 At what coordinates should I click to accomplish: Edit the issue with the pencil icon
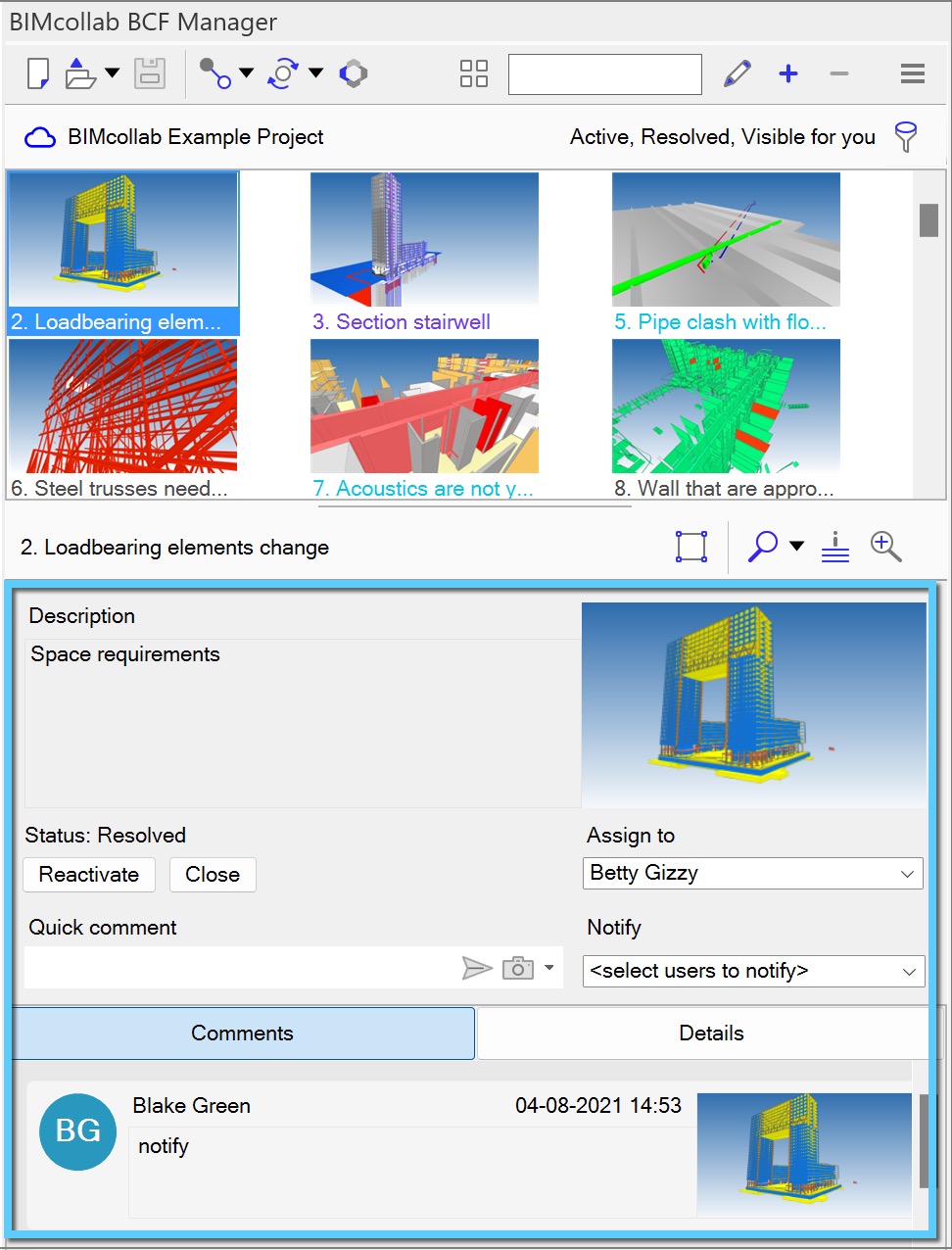[x=738, y=73]
